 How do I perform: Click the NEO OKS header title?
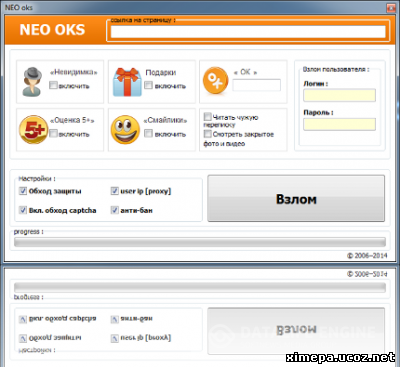tap(52, 30)
